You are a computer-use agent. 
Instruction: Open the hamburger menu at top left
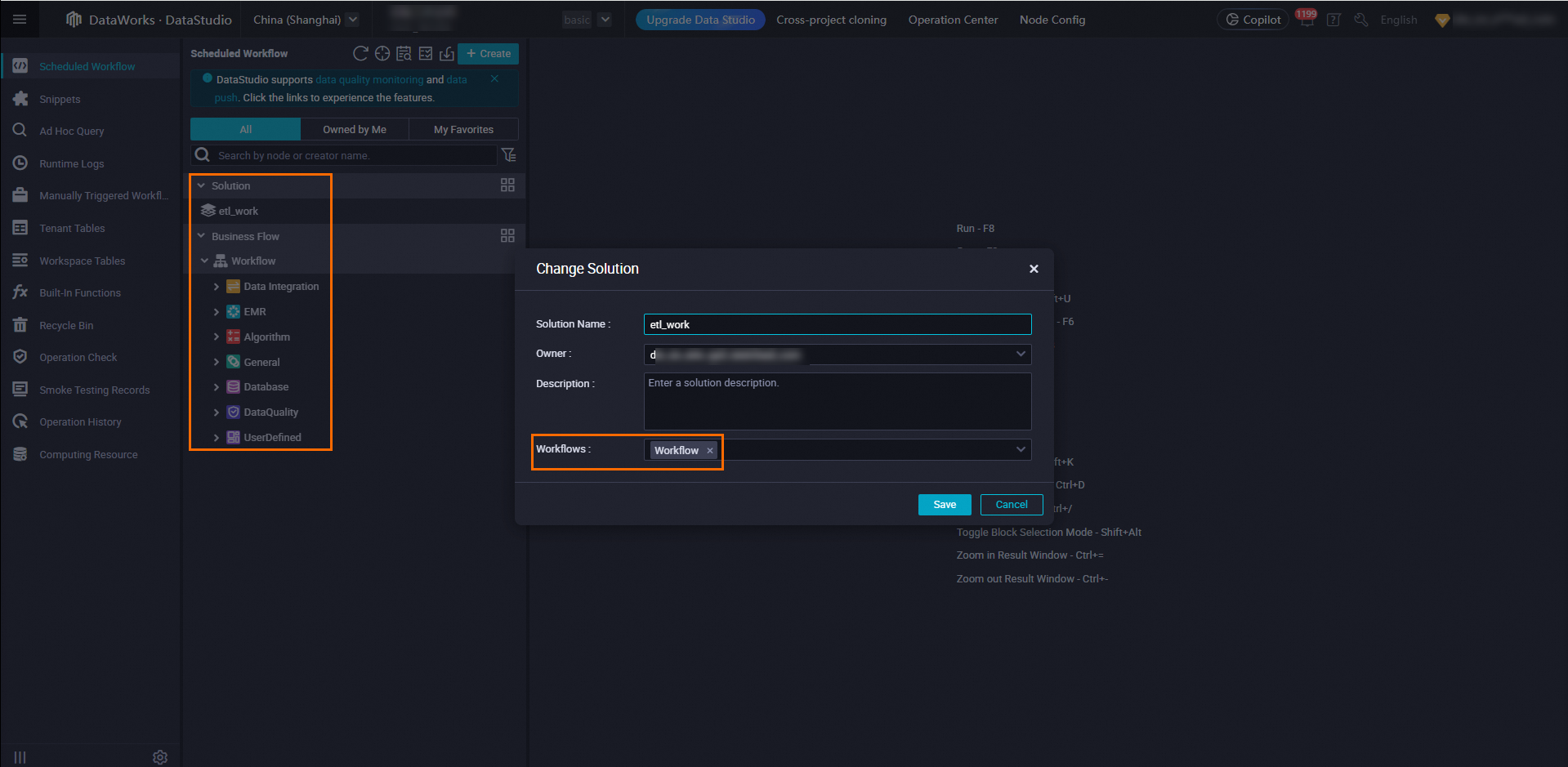point(20,20)
